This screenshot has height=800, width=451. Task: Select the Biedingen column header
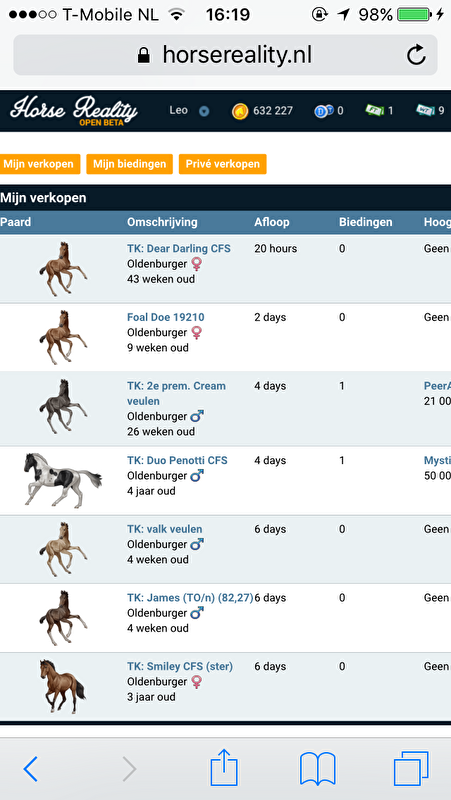tap(366, 222)
